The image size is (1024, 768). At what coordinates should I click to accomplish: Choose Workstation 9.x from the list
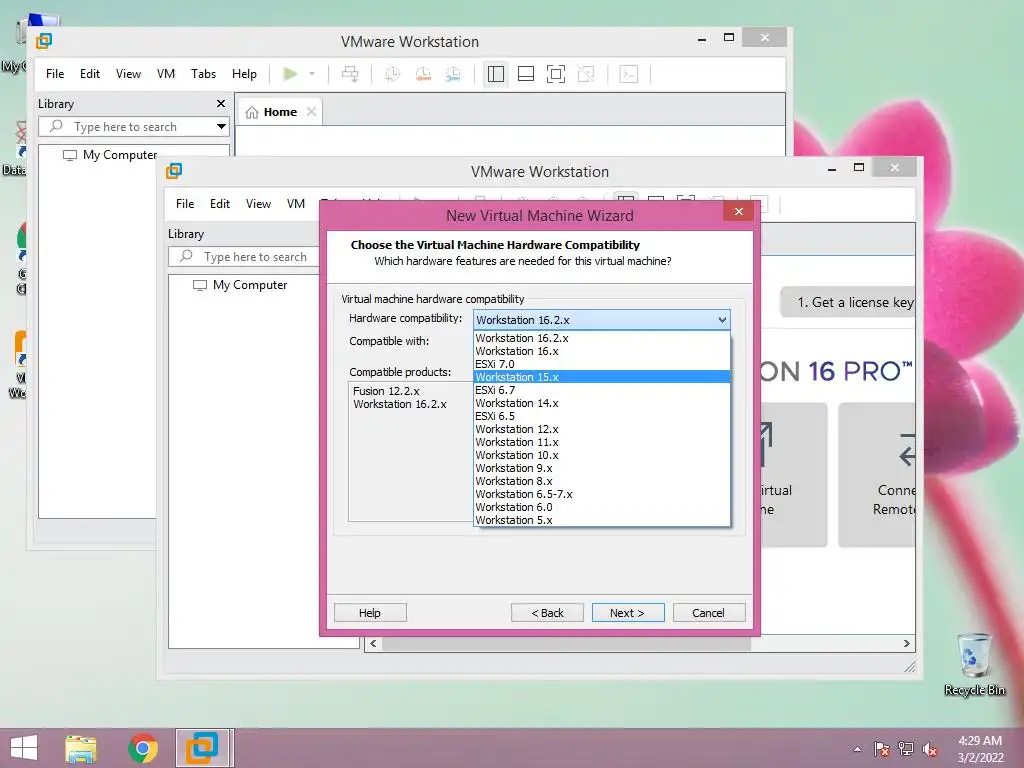(601, 468)
